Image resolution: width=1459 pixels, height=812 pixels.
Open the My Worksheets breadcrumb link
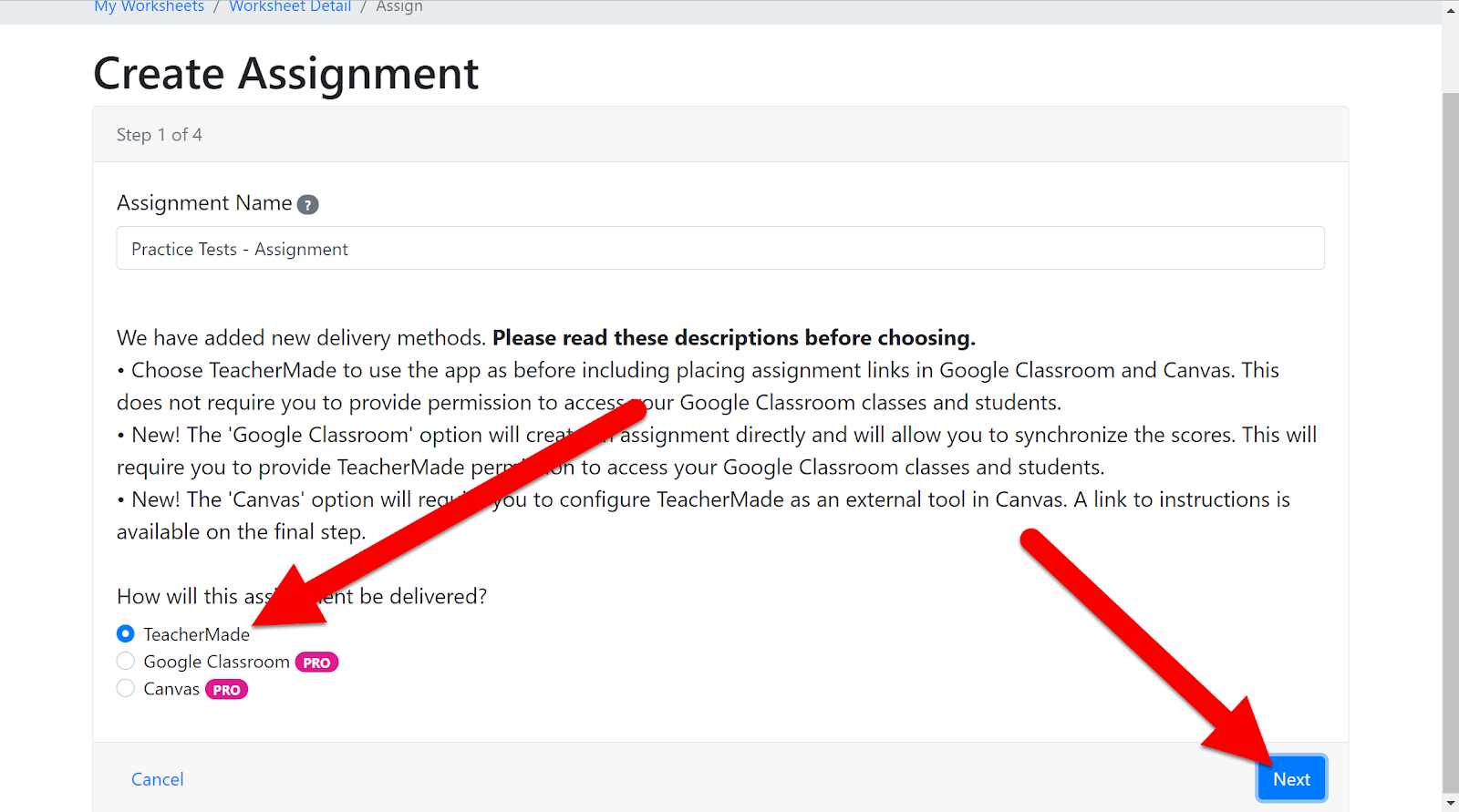(150, 6)
